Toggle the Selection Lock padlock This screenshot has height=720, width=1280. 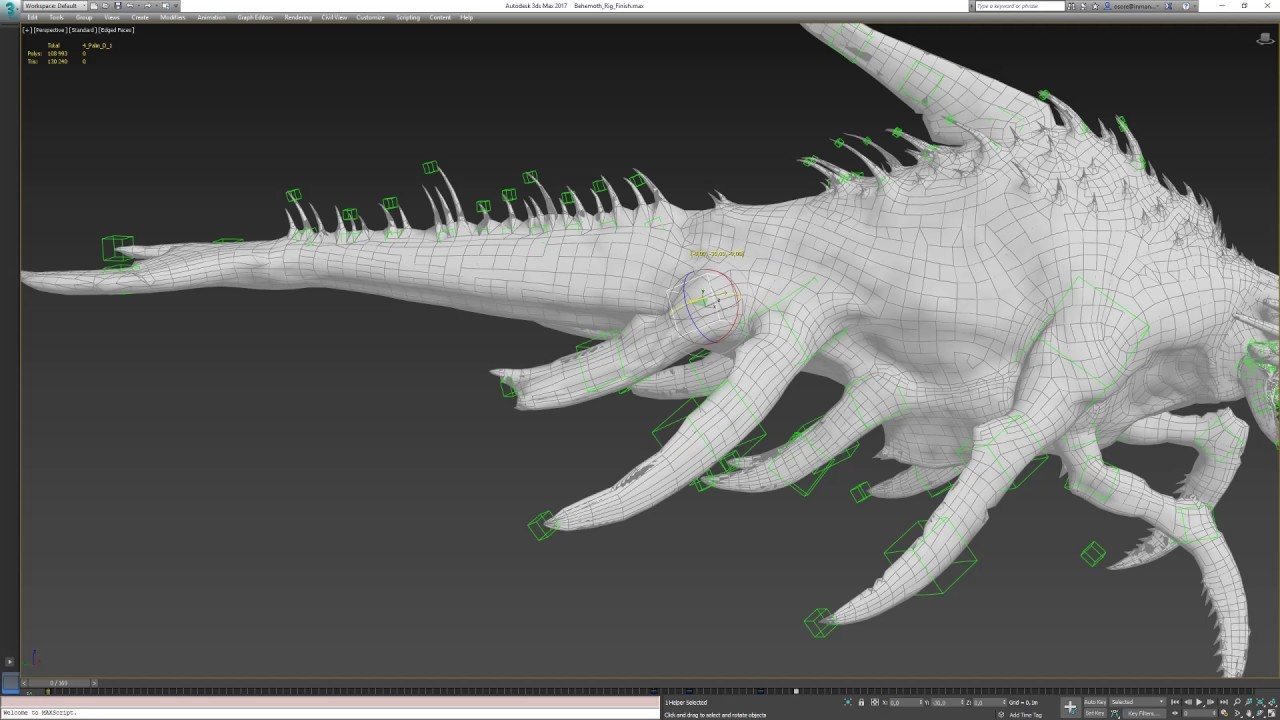[862, 702]
